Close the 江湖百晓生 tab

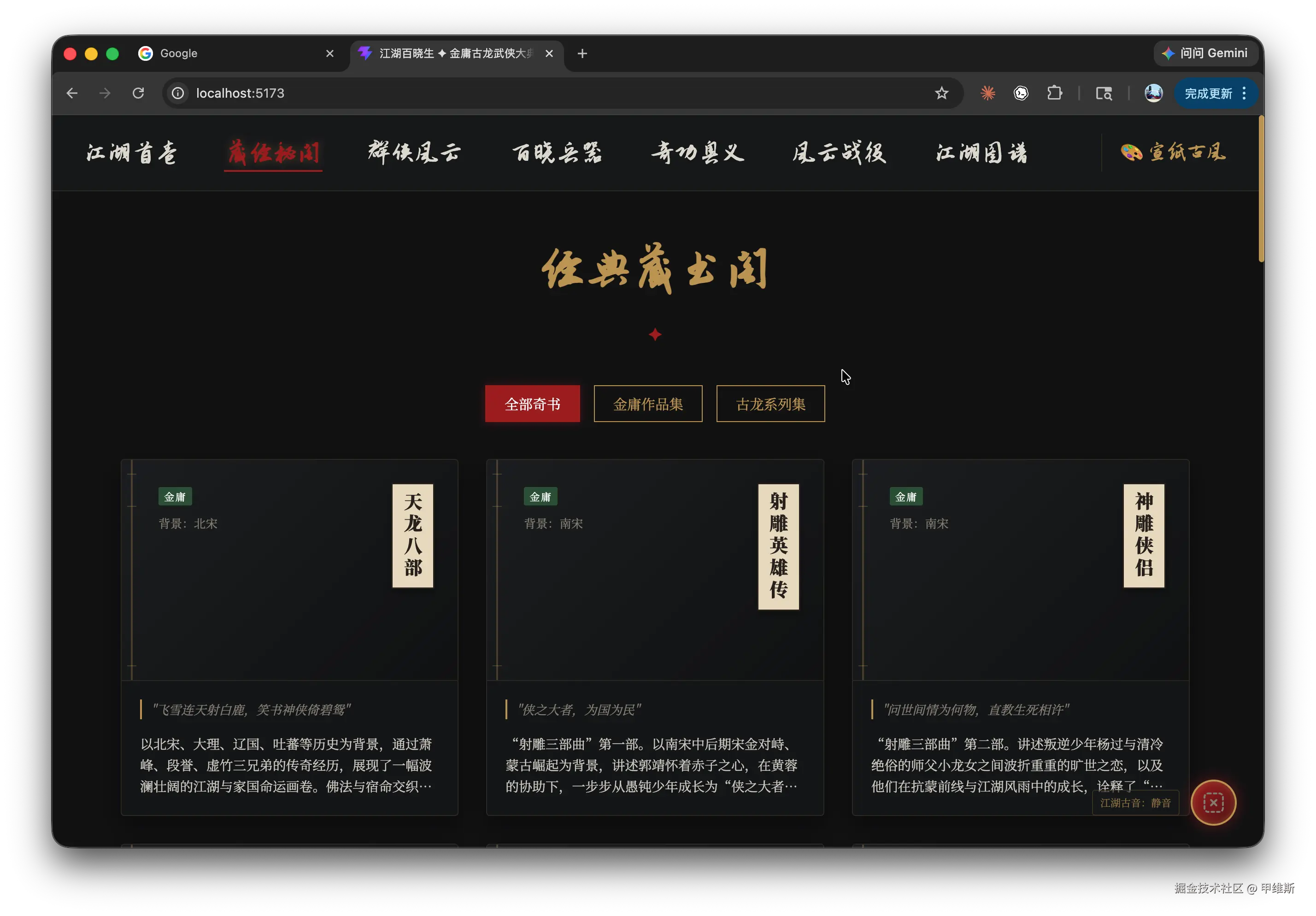pos(549,53)
